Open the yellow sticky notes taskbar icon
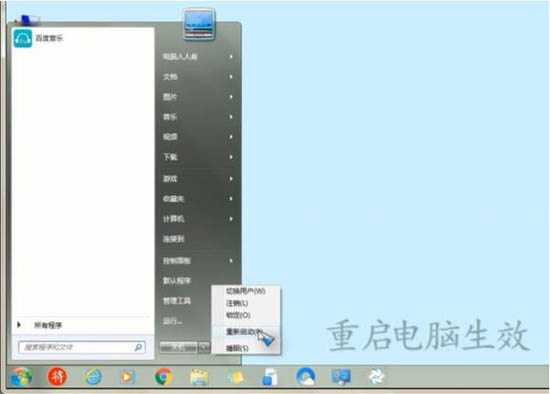Image resolution: width=550 pixels, height=394 pixels. (235, 377)
